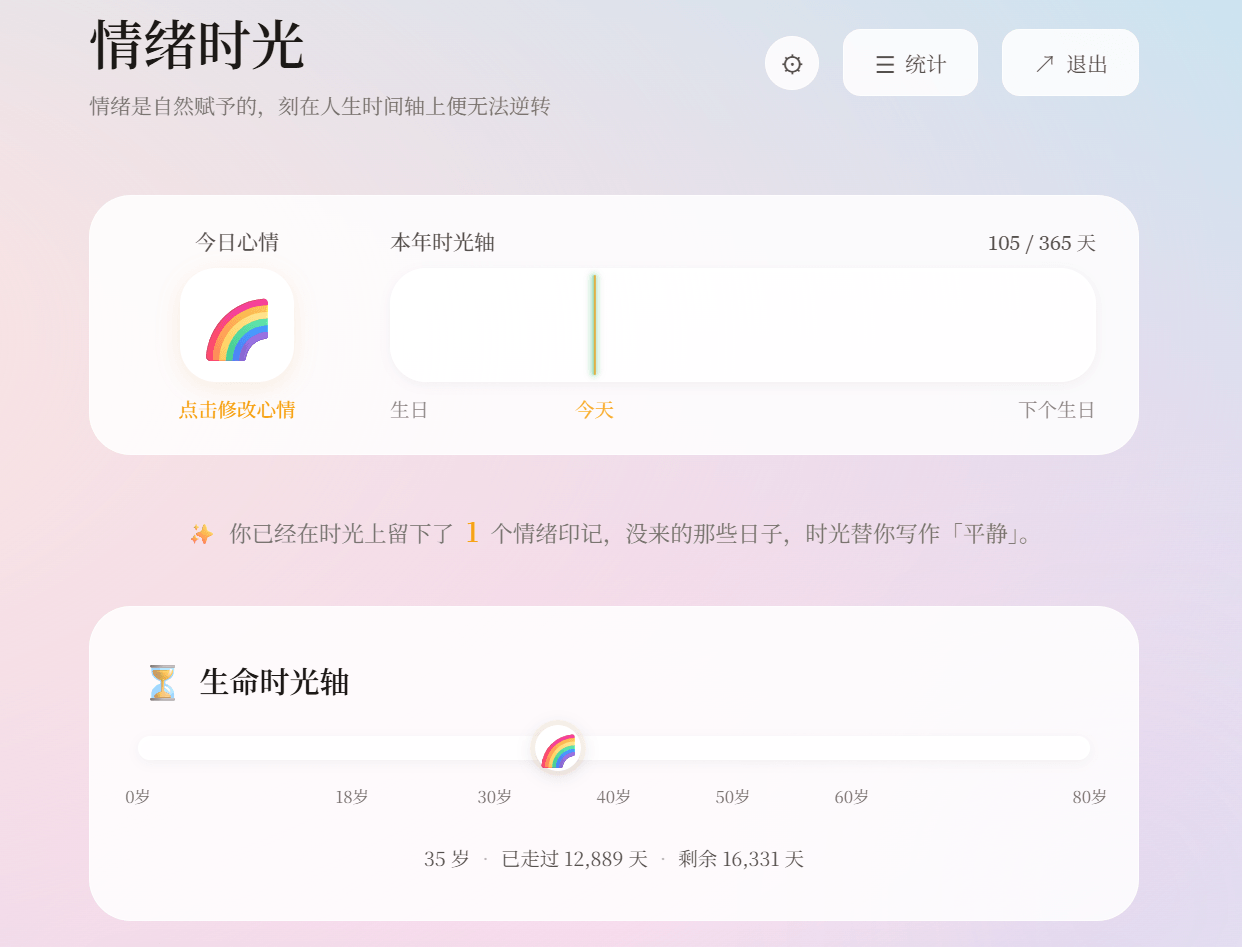Click the hourglass icon beside 生命时光轴
Screen dimensions: 1242x947
point(162,682)
